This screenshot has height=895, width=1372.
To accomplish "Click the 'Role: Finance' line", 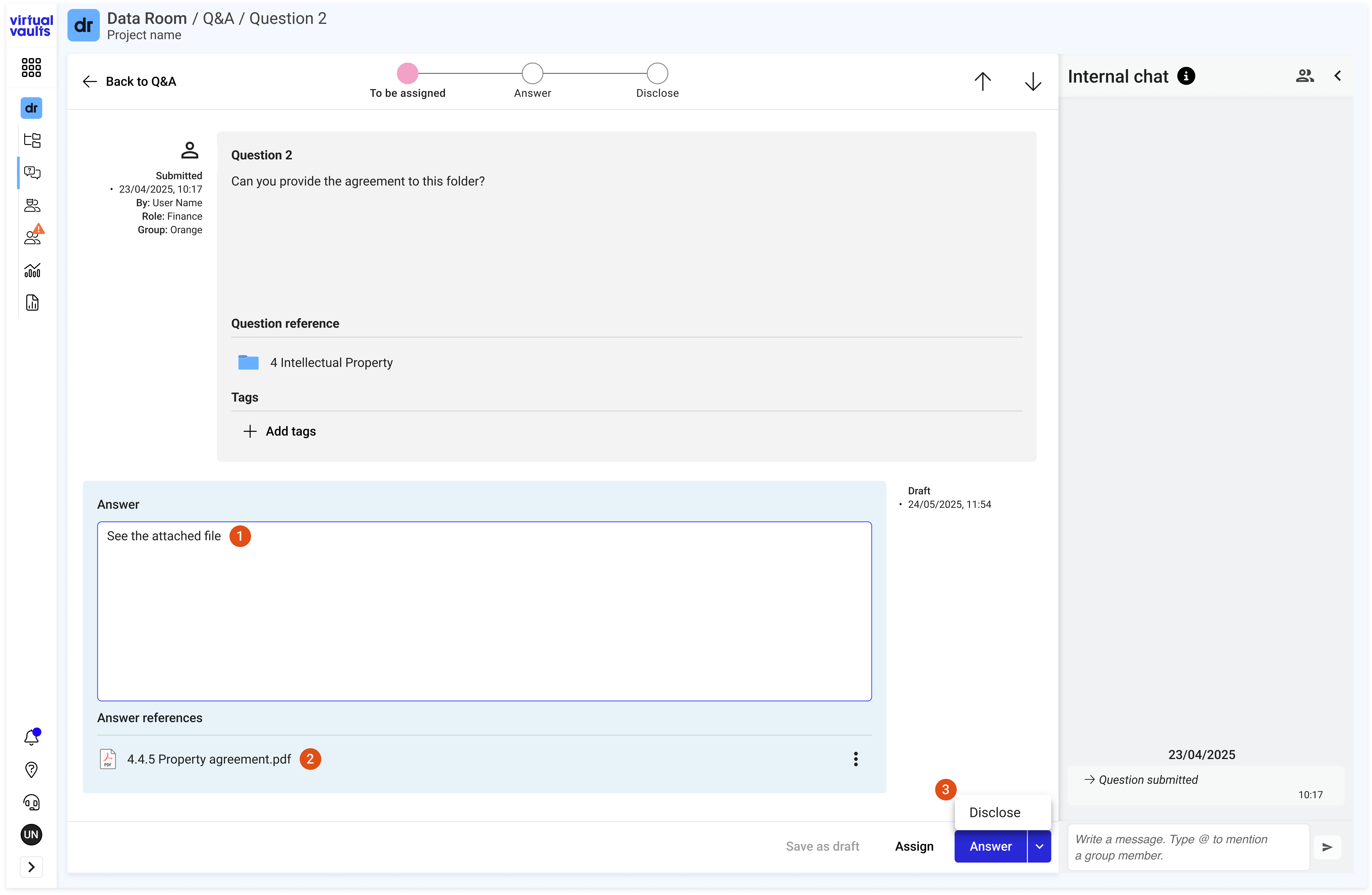I will [x=172, y=216].
